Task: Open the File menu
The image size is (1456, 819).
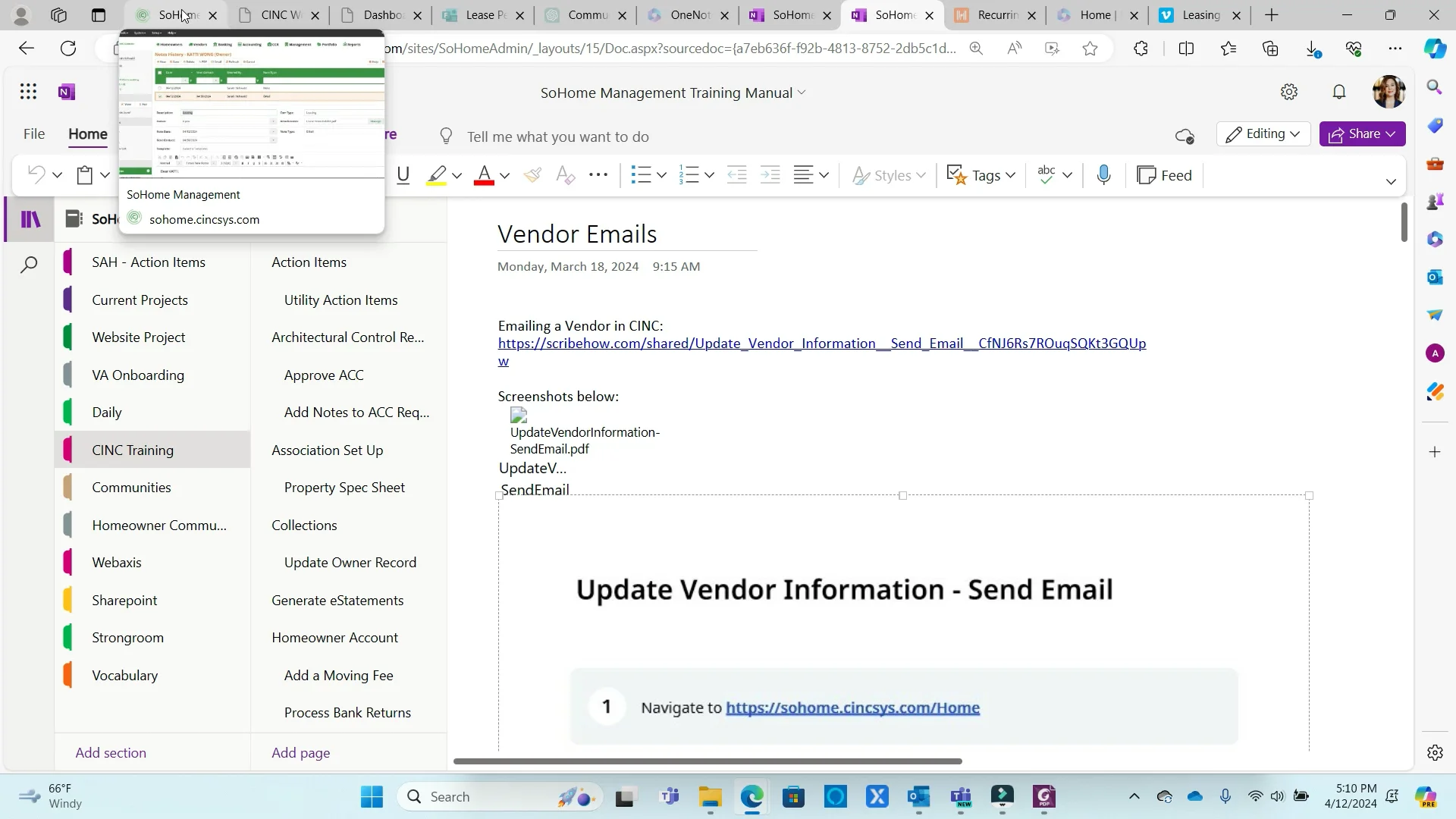Action: [x=33, y=133]
